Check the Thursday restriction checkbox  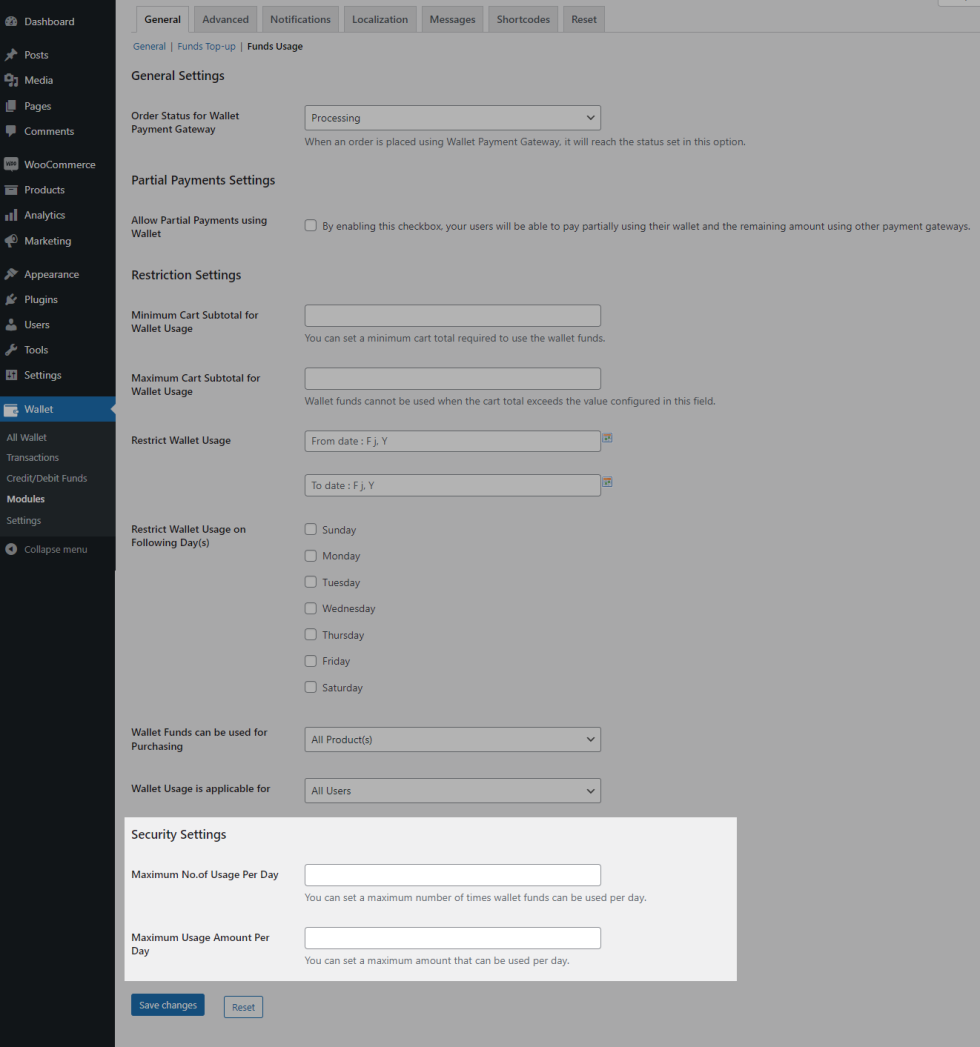tap(310, 634)
